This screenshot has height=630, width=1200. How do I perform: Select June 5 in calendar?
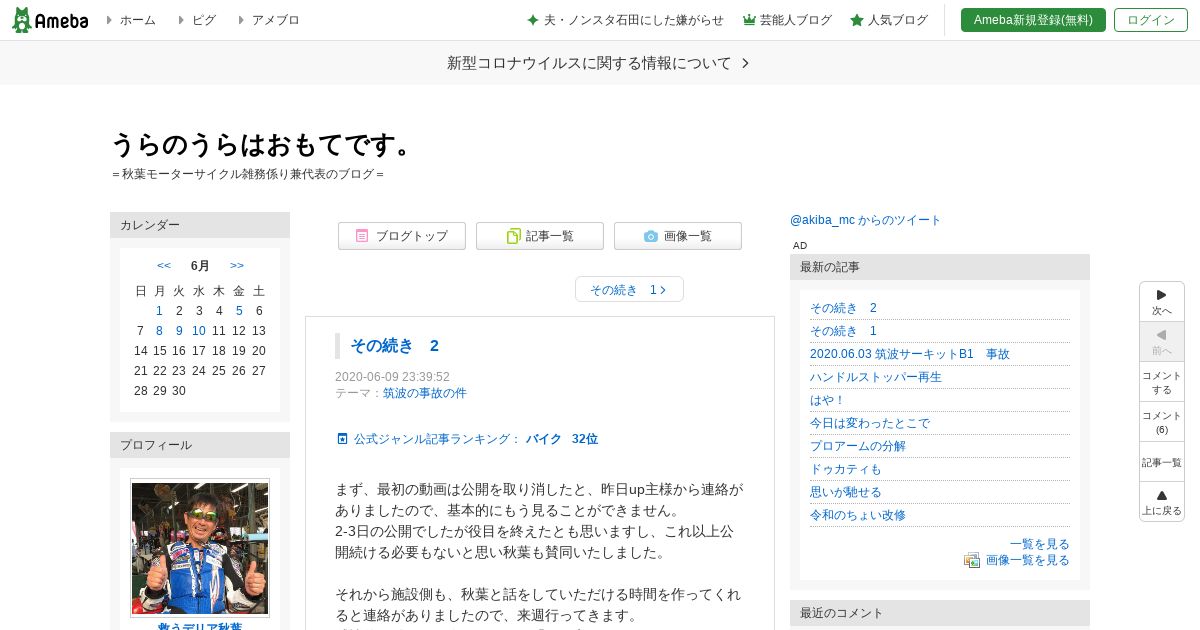pyautogui.click(x=239, y=311)
